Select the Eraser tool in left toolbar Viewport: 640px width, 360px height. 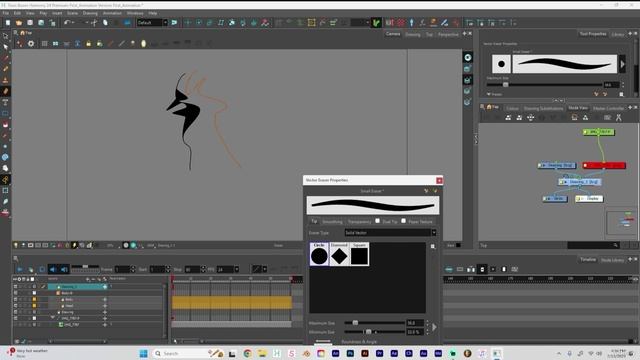pyautogui.click(x=5, y=91)
